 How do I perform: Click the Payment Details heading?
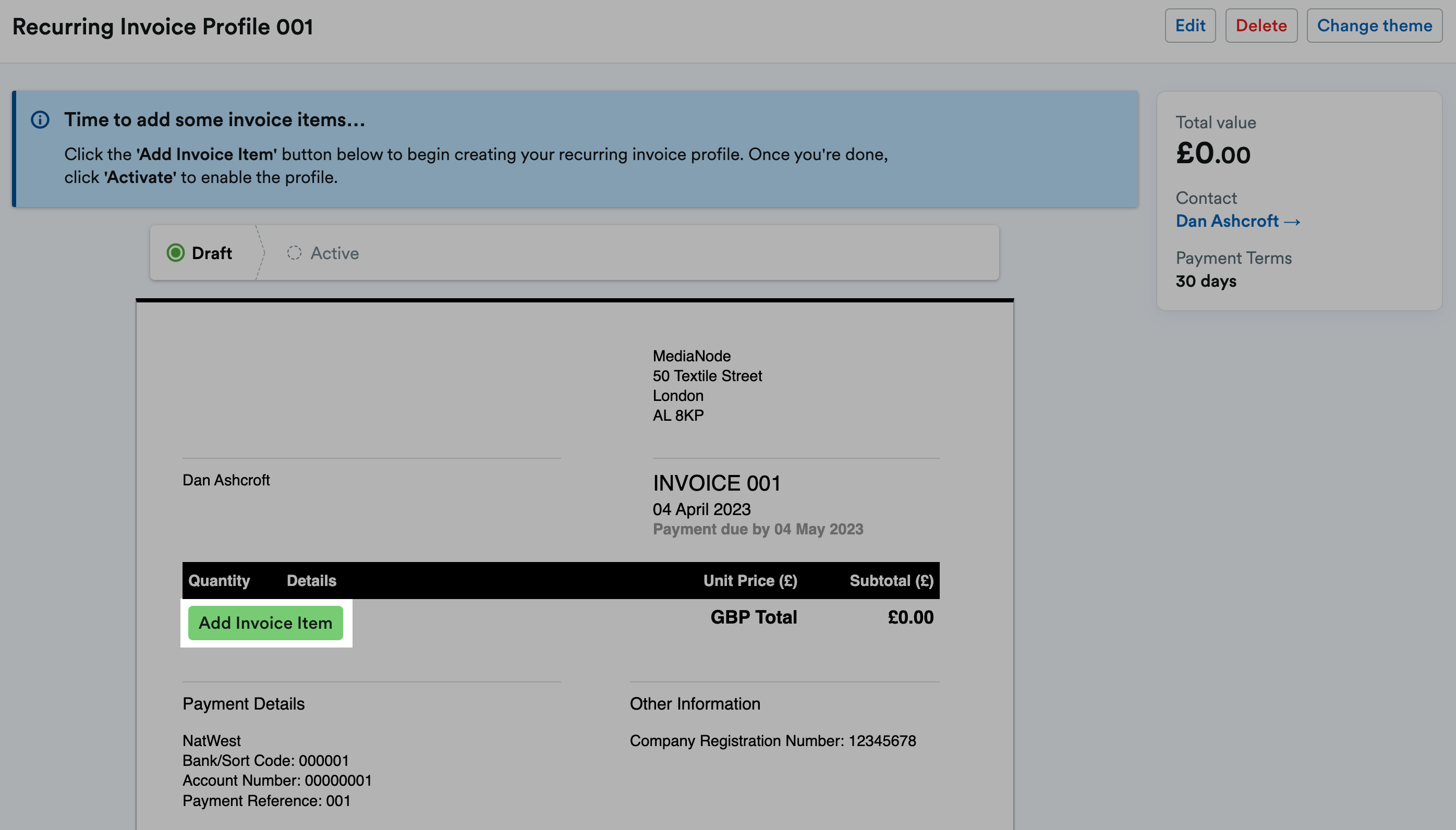(244, 703)
